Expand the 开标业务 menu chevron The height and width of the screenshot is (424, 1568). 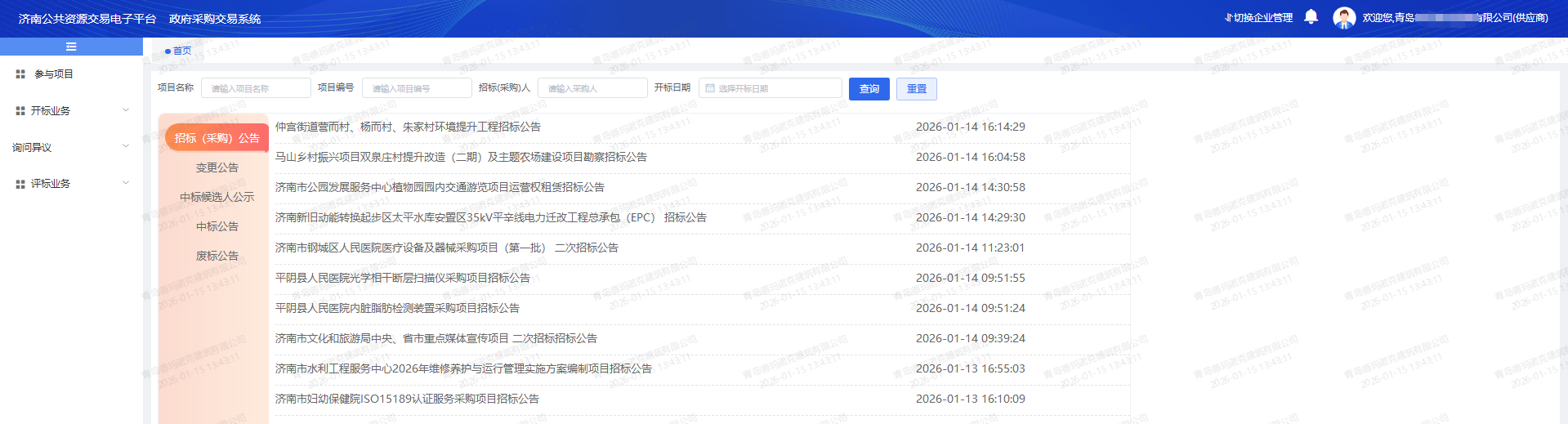coord(126,110)
